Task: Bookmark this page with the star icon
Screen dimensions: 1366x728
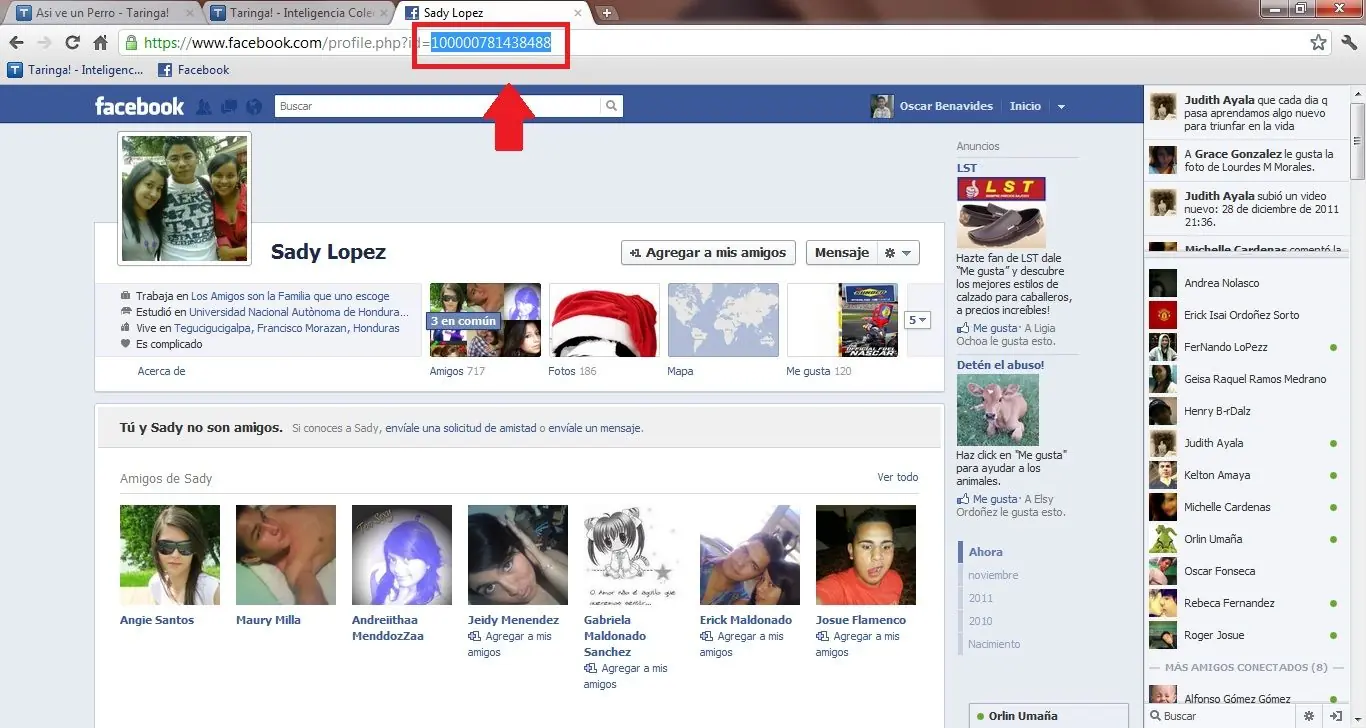Action: [1318, 43]
